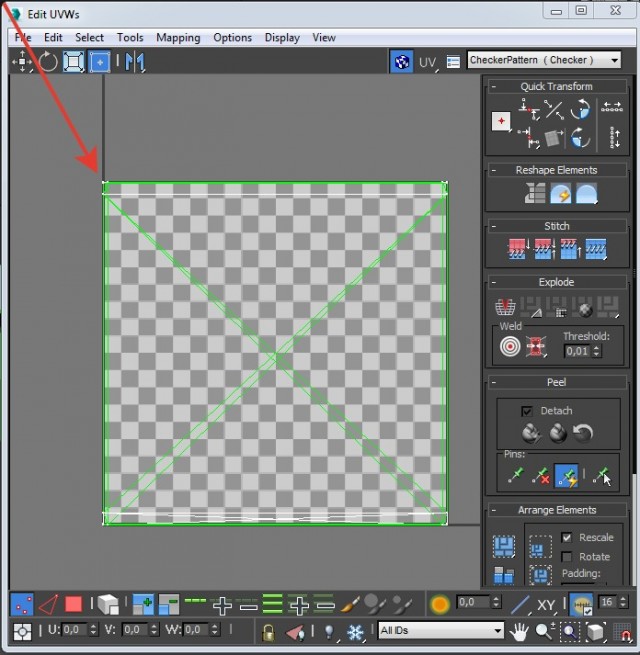This screenshot has width=640, height=655.
Task: Click the Stitch to Target icon
Action: [x=518, y=249]
